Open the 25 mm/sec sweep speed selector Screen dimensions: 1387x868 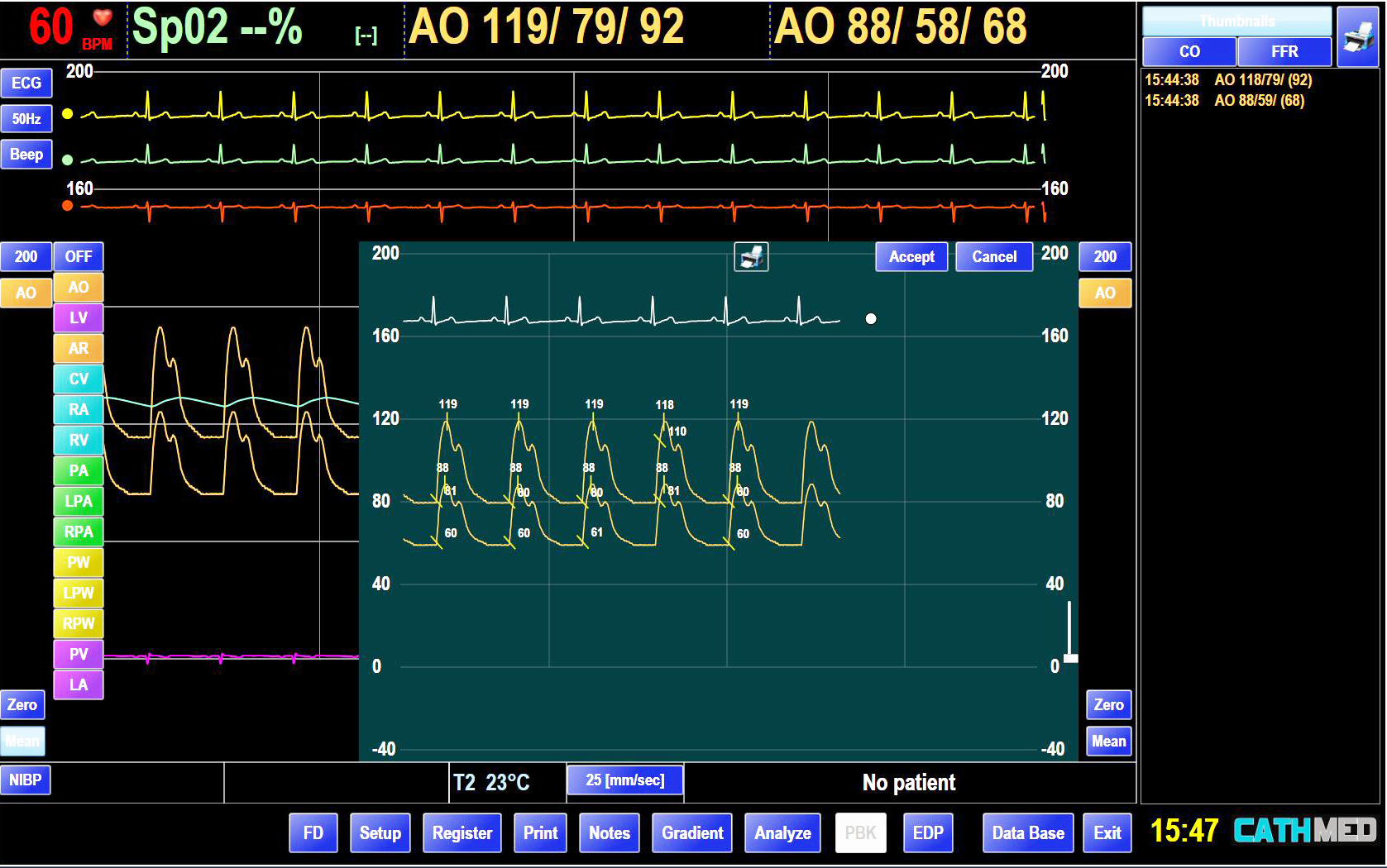point(625,780)
